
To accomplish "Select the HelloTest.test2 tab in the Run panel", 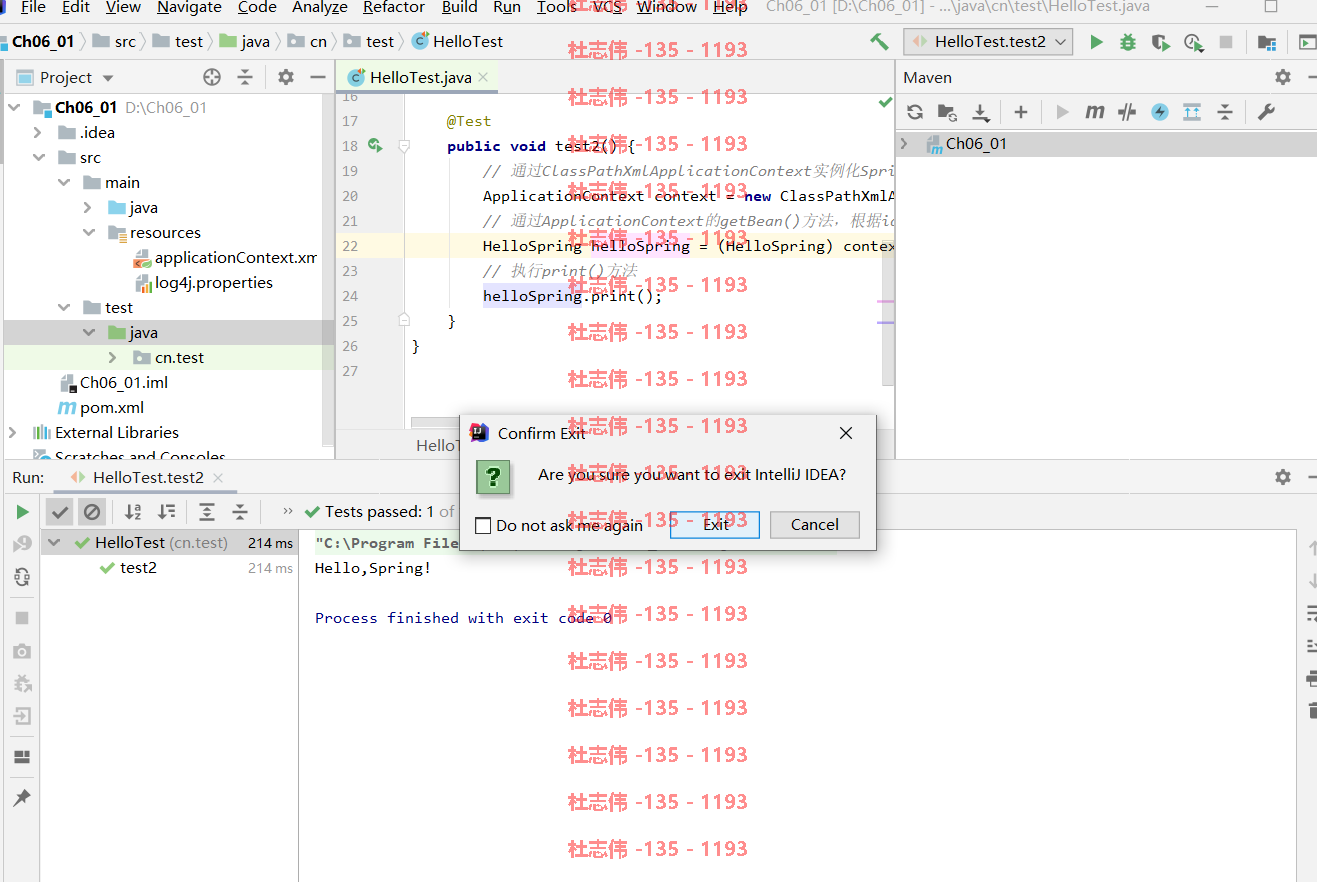I will (148, 478).
